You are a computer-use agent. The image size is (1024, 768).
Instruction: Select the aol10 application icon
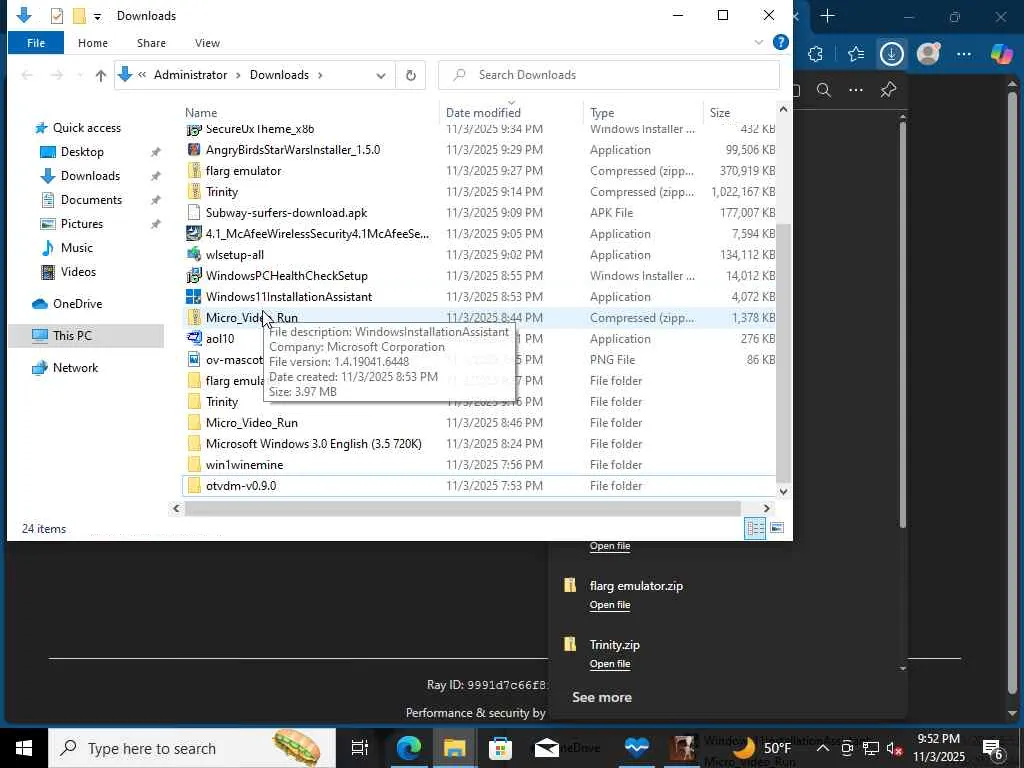(x=194, y=338)
